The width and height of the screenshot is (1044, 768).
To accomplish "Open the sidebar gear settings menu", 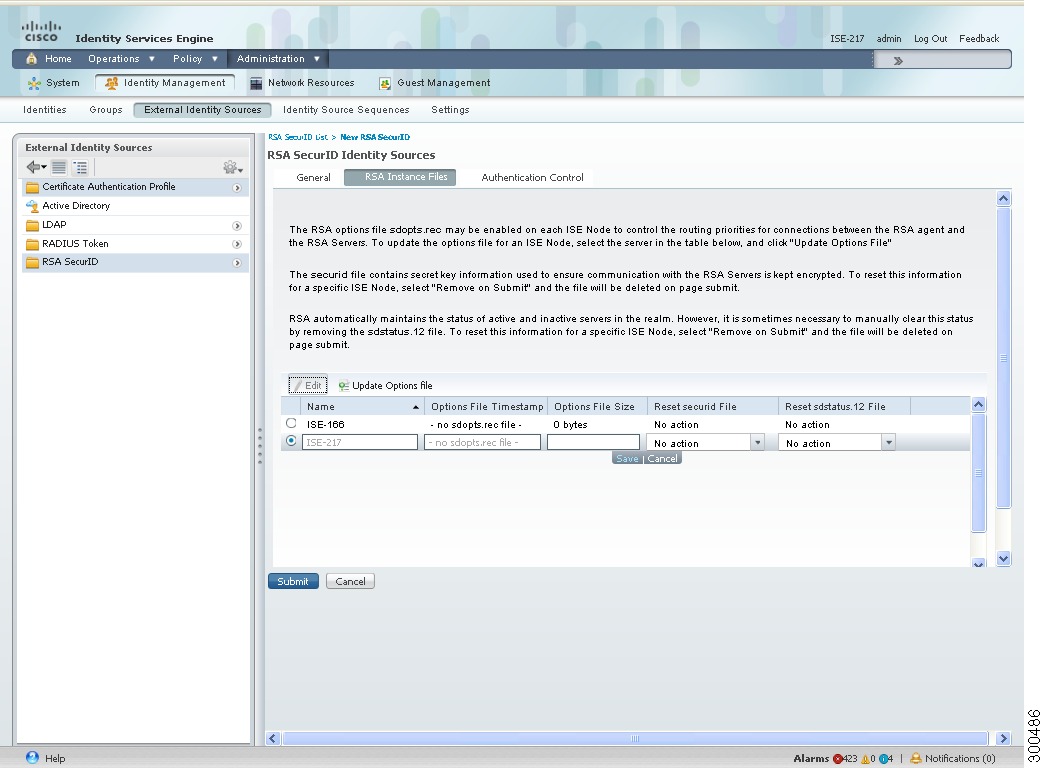I will coord(232,167).
